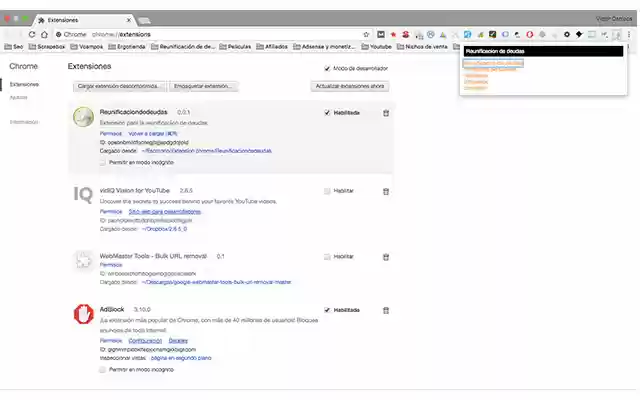The height and width of the screenshot is (400, 640).
Task: Toggle Modo de desarrollador checkbox
Action: pyautogui.click(x=327, y=69)
